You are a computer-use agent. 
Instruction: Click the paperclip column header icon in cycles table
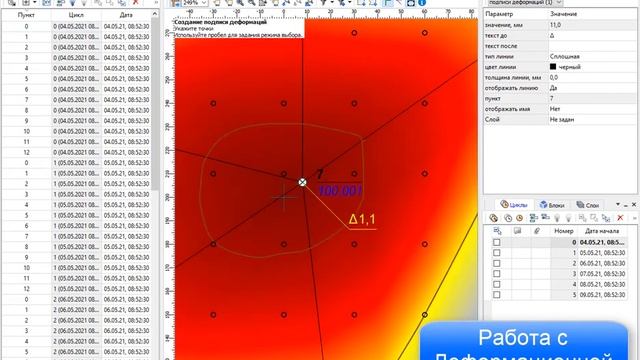click(537, 231)
